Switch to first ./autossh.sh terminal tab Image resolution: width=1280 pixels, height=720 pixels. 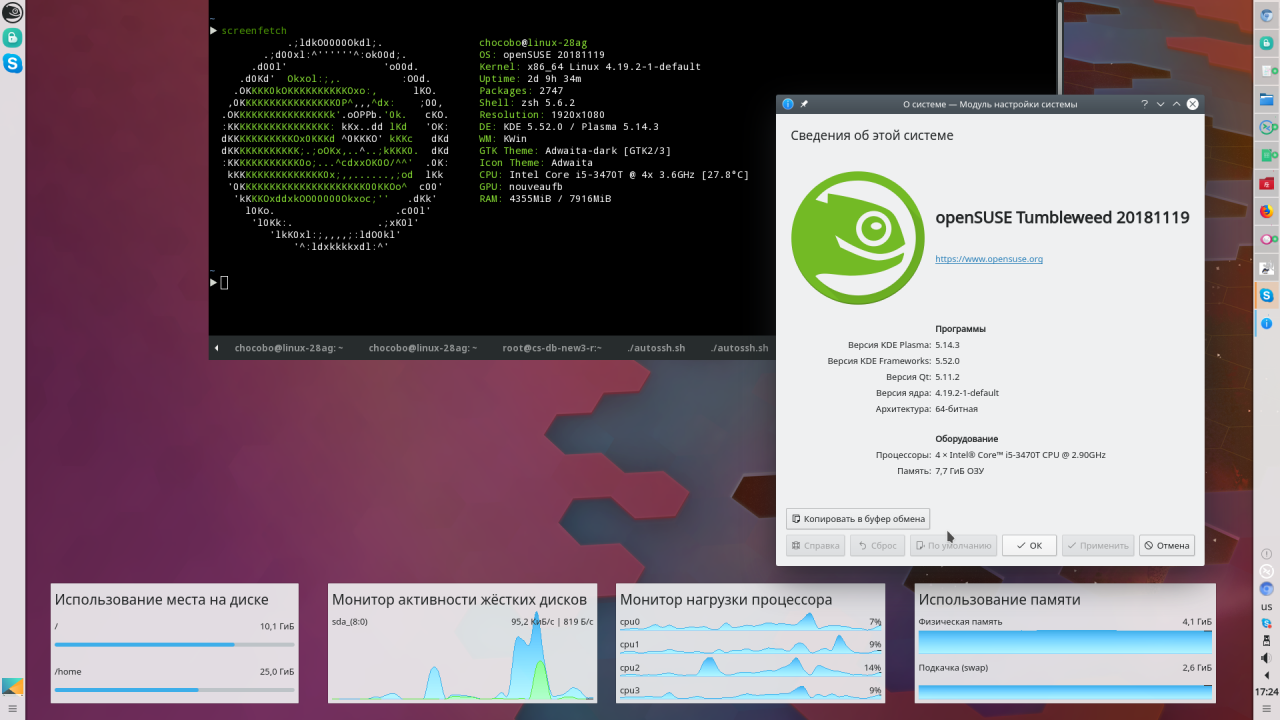click(x=655, y=348)
